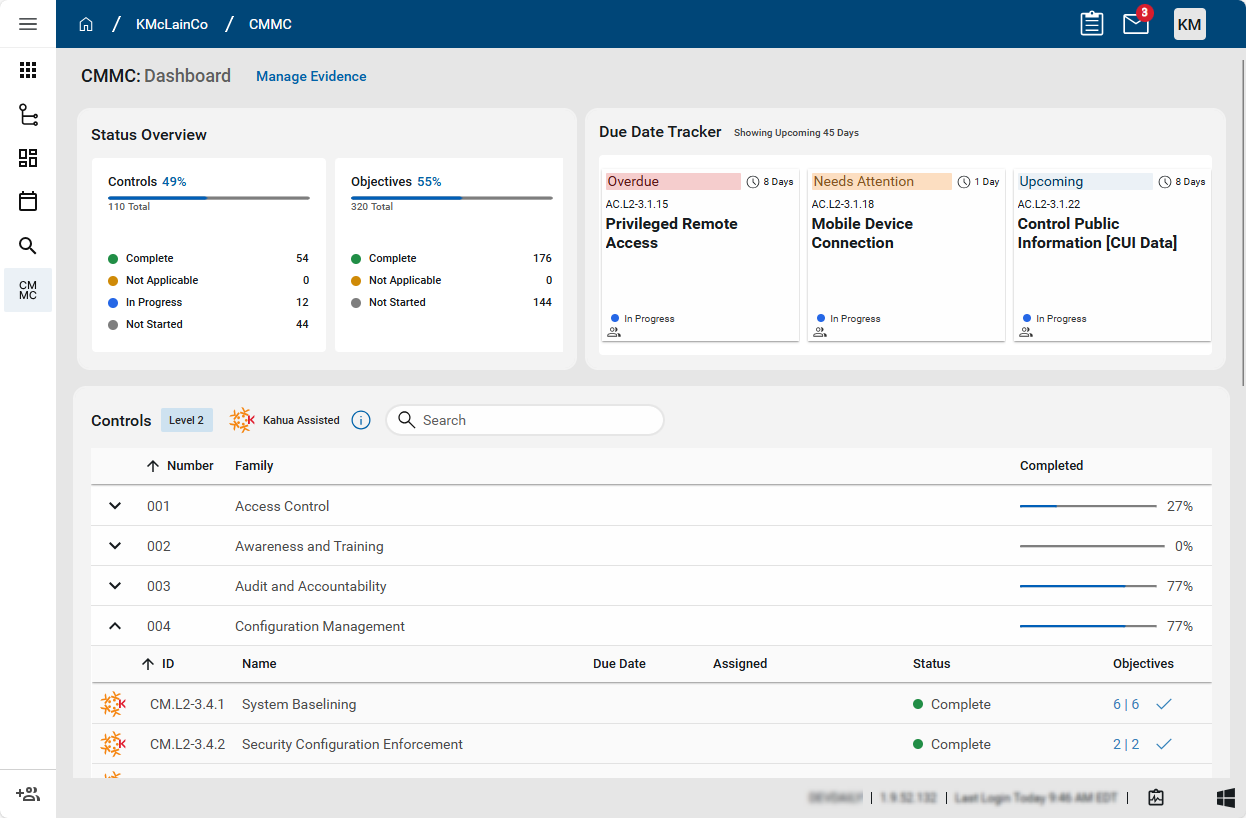1246x818 pixels.
Task: Collapse the Configuration Management family row
Action: point(115,626)
